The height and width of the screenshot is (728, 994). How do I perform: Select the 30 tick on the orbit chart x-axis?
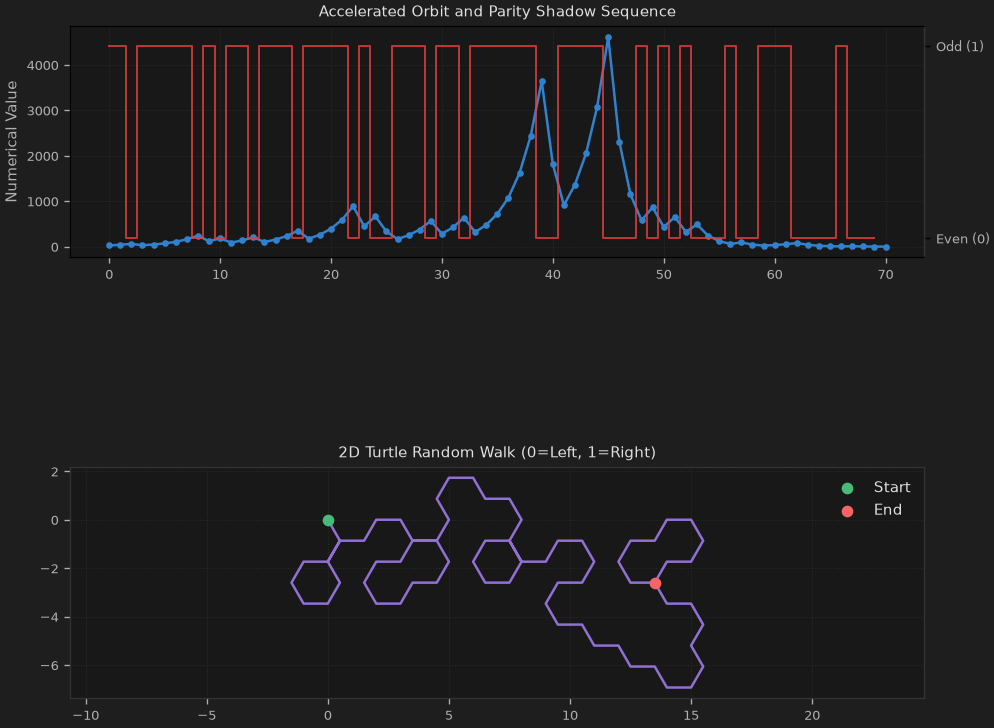click(442, 275)
